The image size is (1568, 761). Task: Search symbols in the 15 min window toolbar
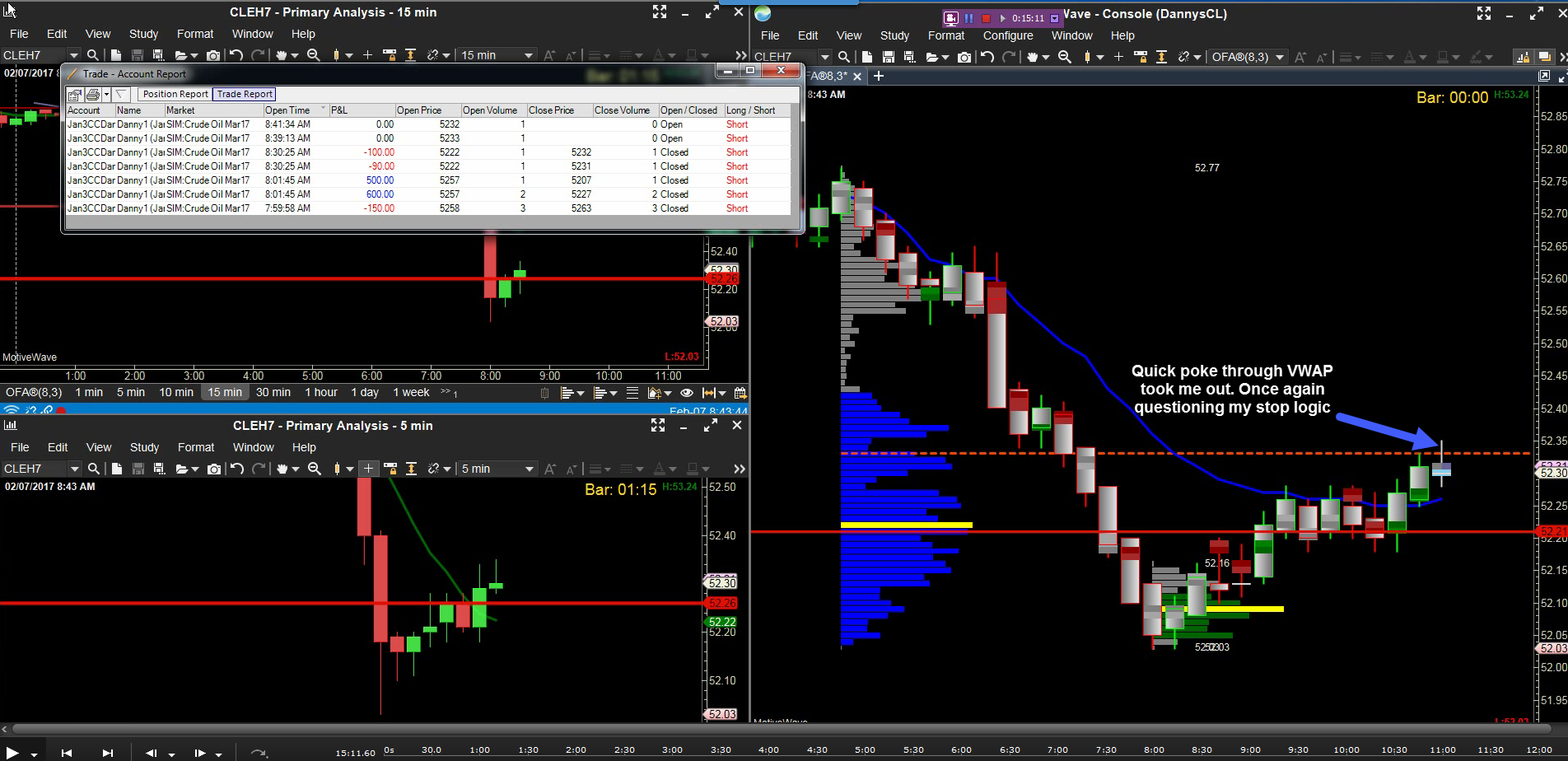click(93, 55)
